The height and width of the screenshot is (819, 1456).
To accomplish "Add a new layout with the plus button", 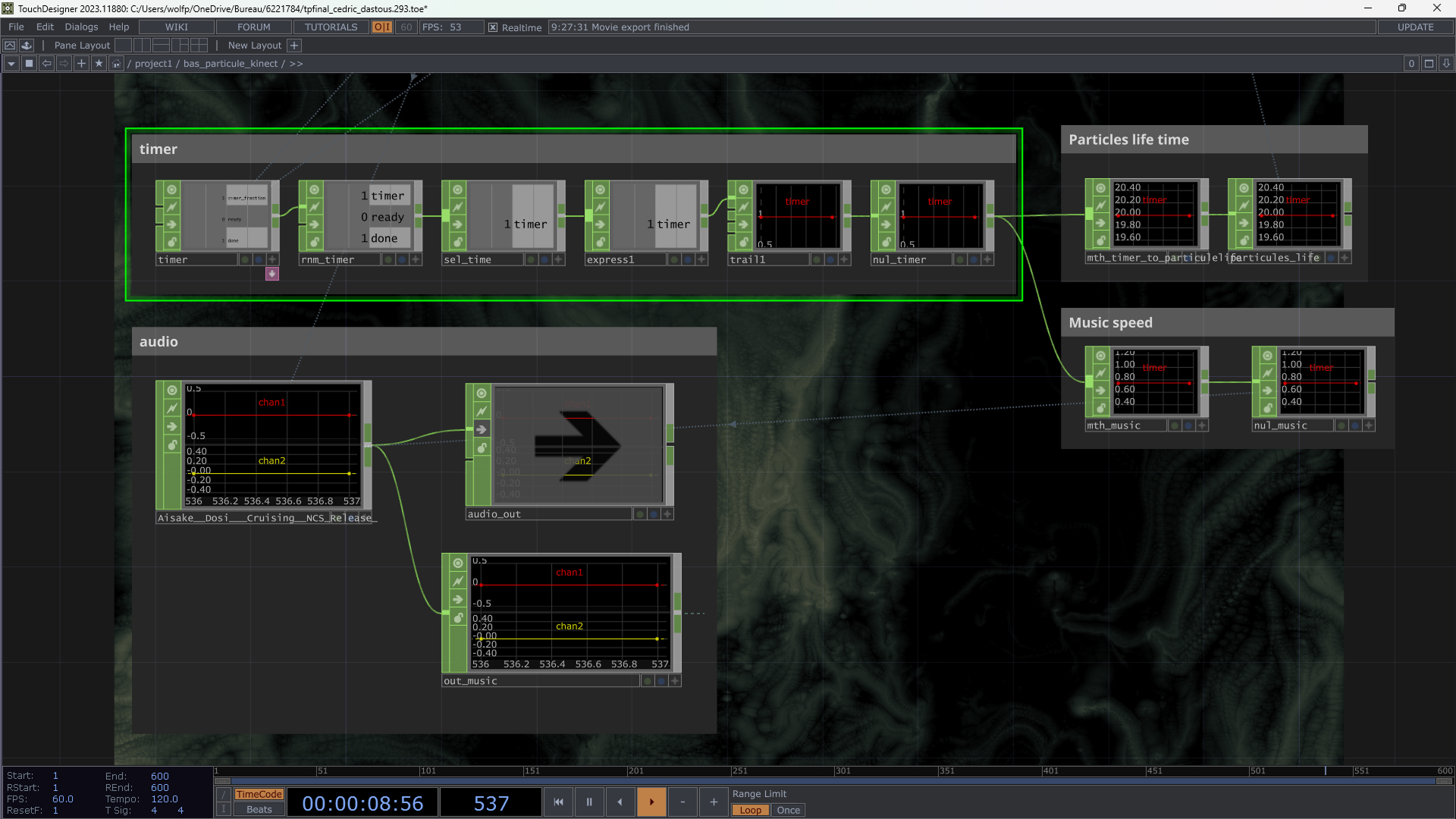I will coord(295,45).
